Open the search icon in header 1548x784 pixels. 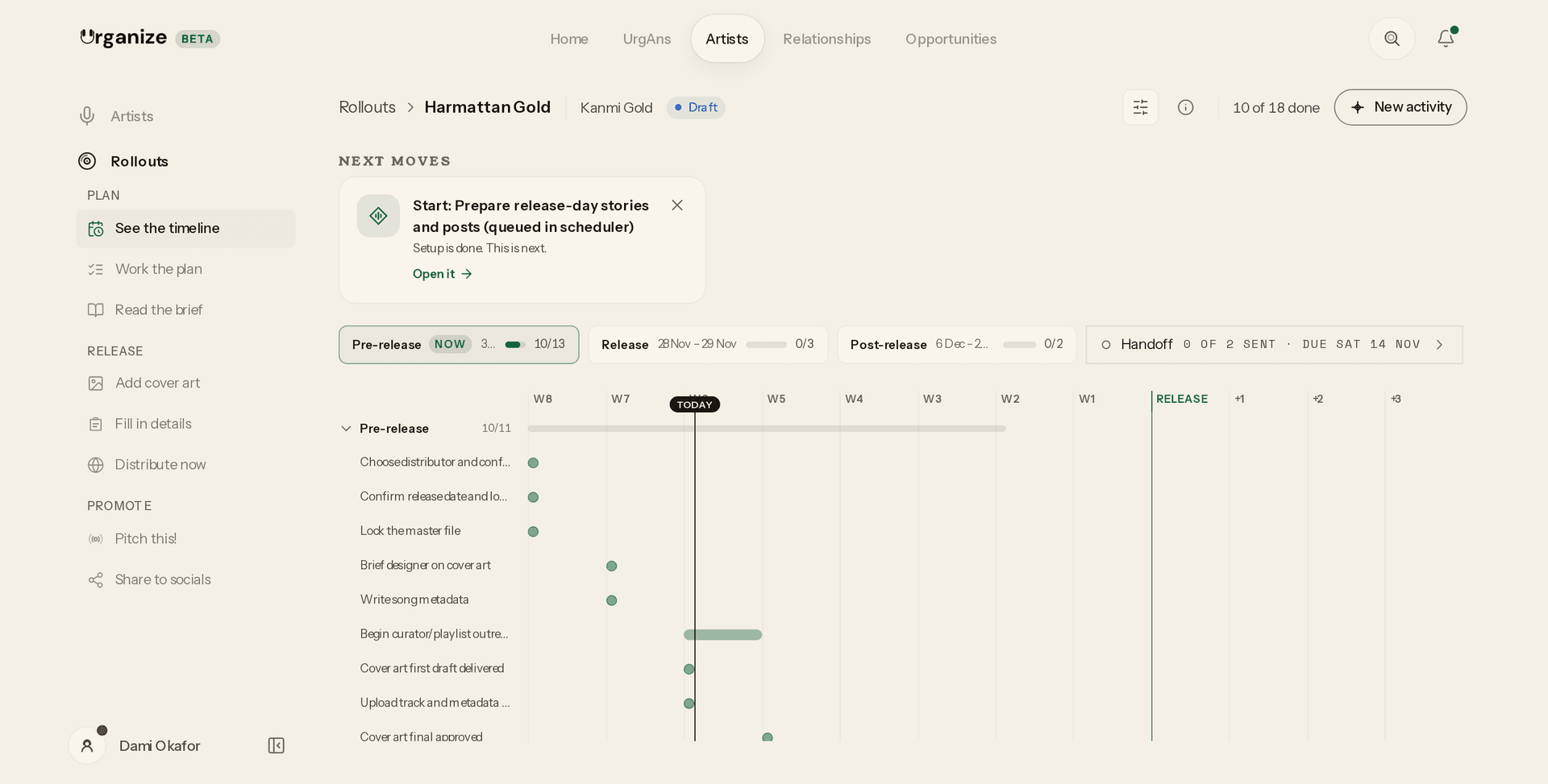1392,39
